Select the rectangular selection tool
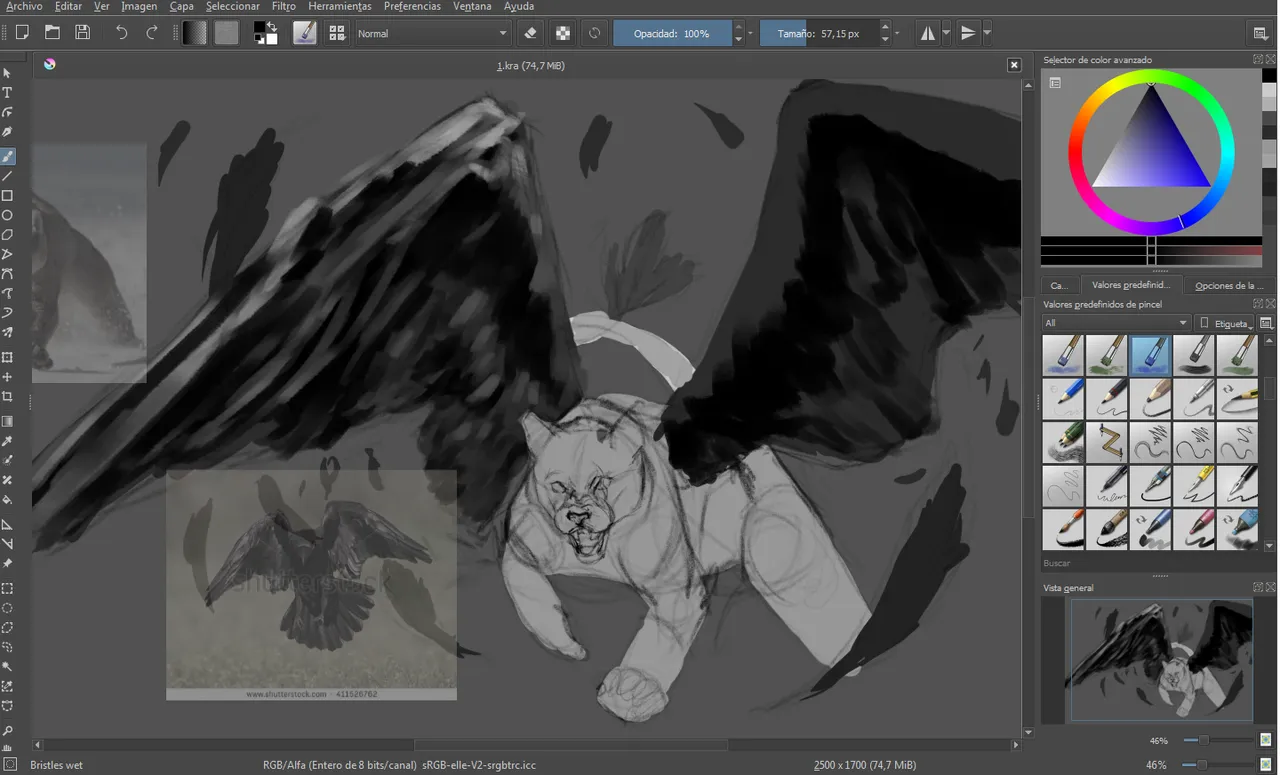The image size is (1280, 775). tap(7, 588)
